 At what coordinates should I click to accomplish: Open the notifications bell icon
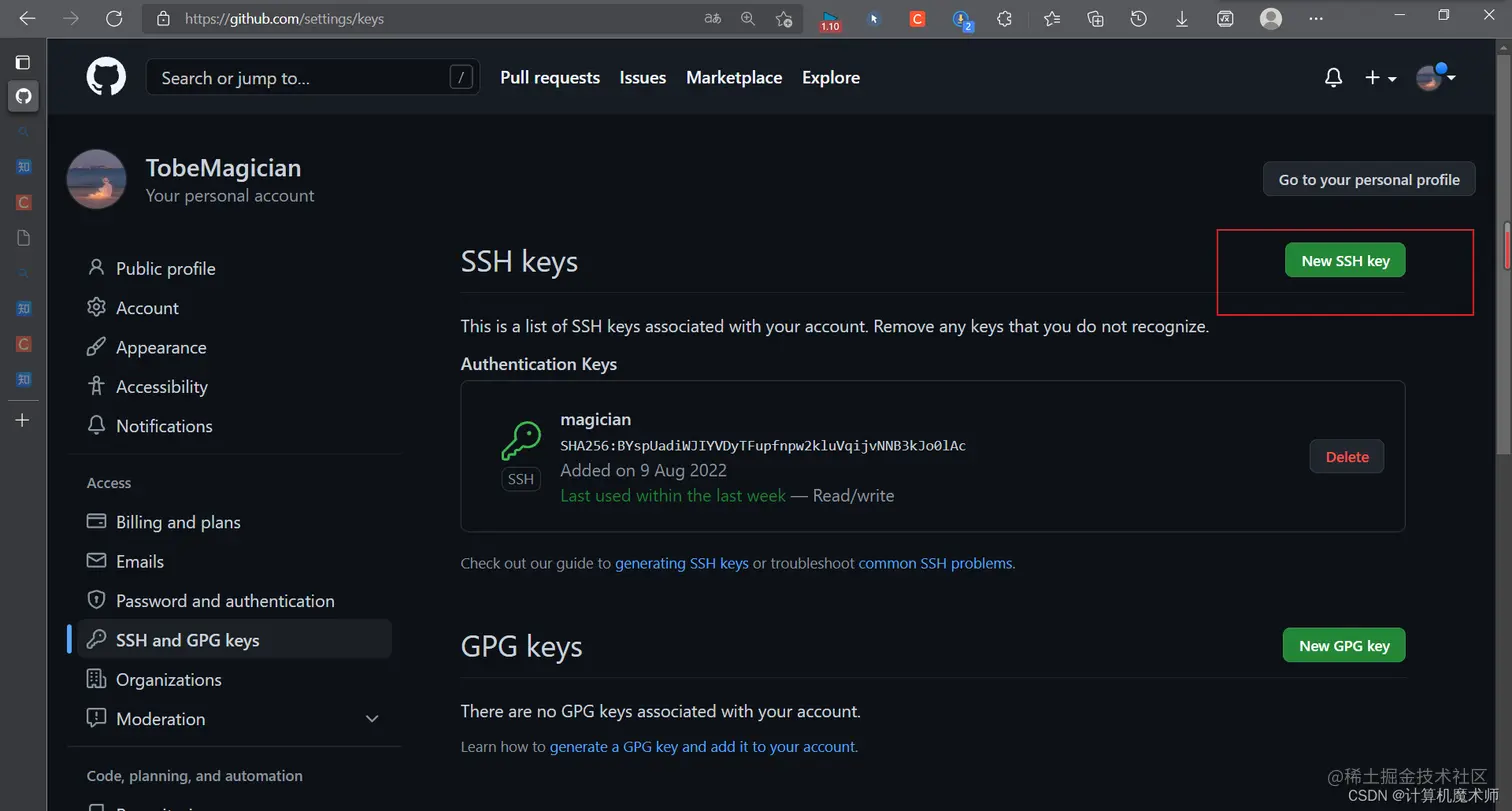(1333, 78)
